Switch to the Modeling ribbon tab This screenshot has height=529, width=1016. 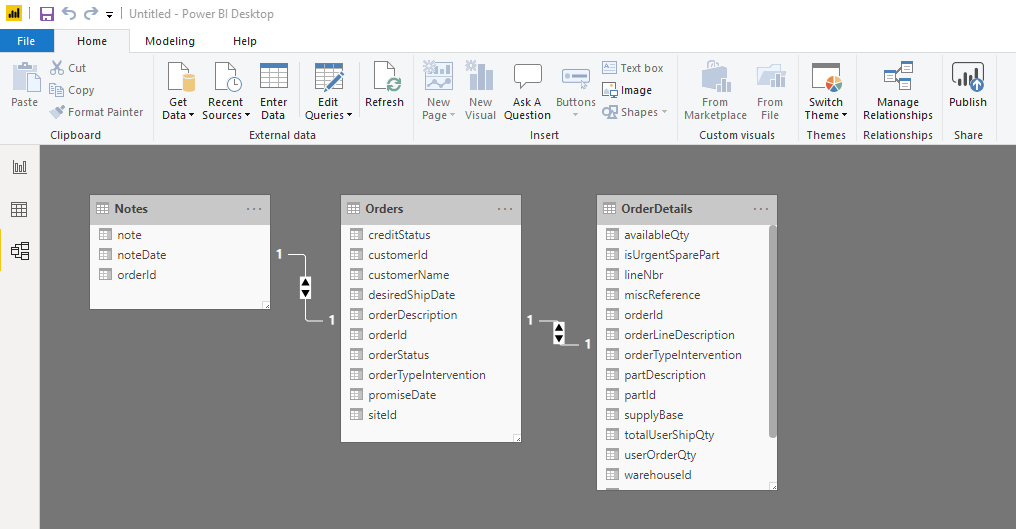coord(170,41)
